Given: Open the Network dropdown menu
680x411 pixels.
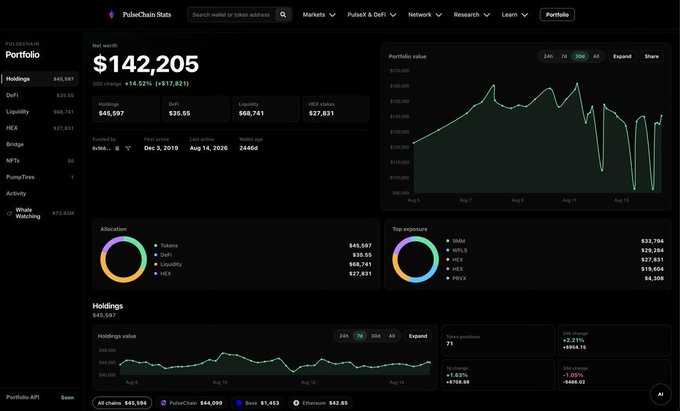Looking at the screenshot, I should coord(425,15).
